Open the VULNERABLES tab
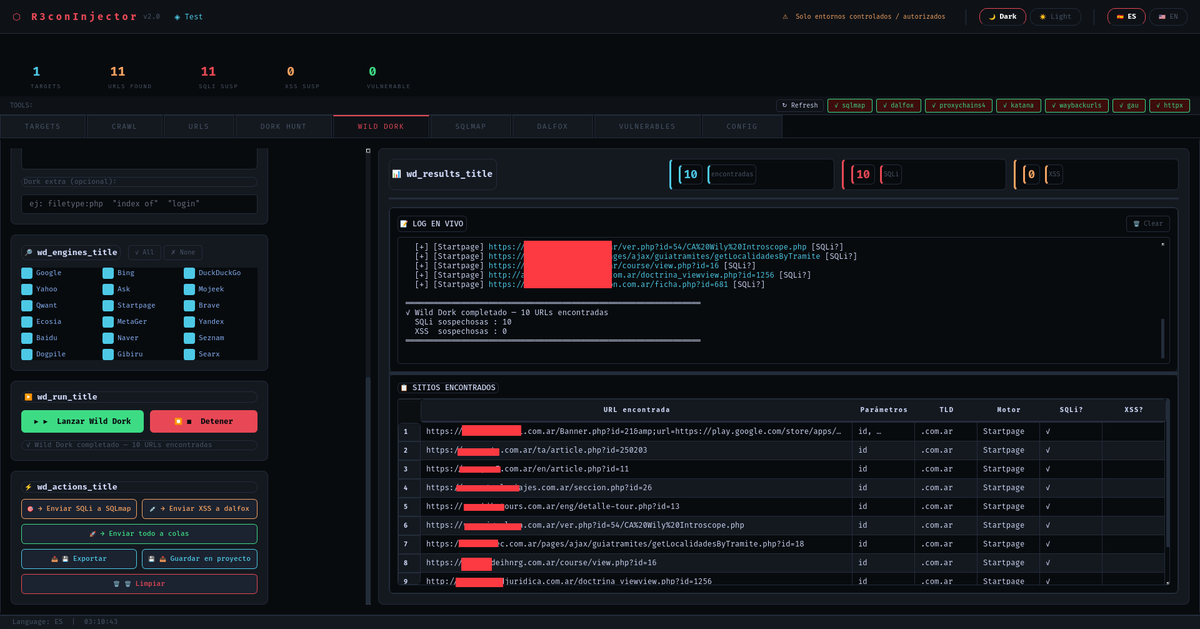The image size is (1200, 629). click(x=647, y=127)
